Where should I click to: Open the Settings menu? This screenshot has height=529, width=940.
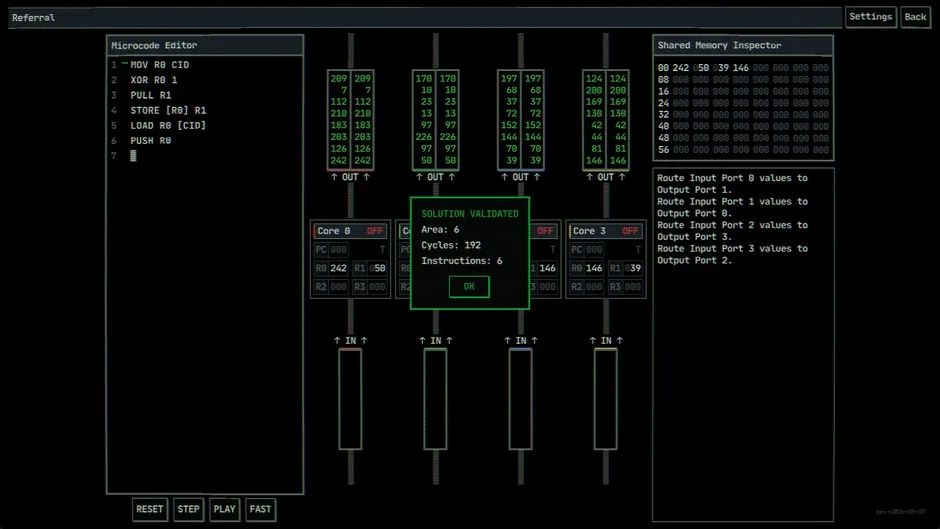[x=870, y=17]
